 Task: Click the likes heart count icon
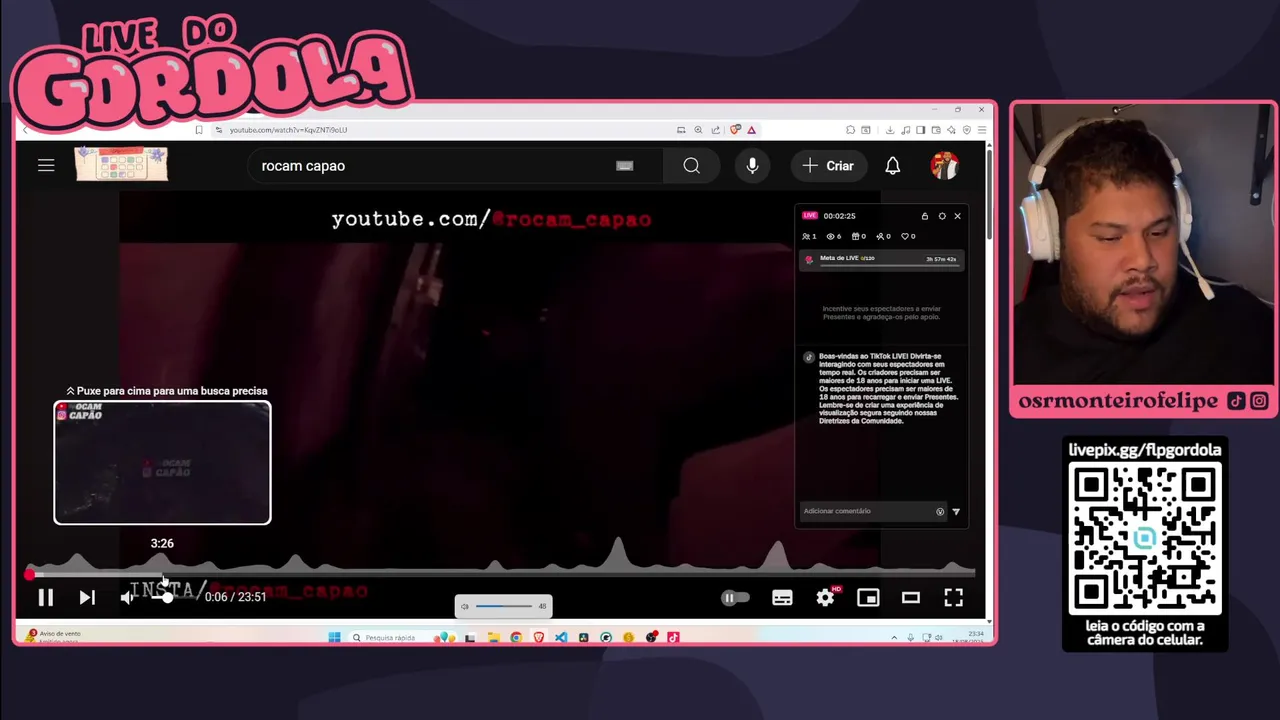click(908, 237)
